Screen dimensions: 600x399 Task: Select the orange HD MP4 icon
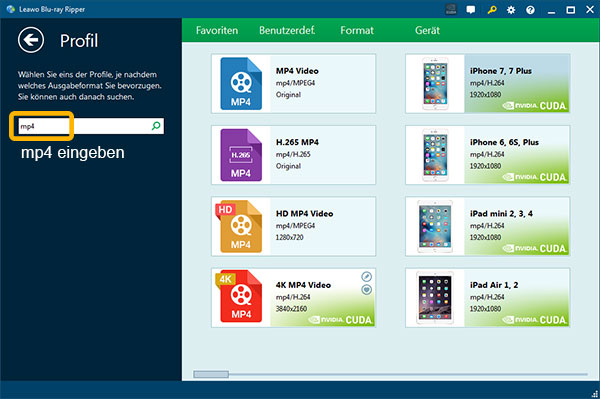(x=239, y=226)
